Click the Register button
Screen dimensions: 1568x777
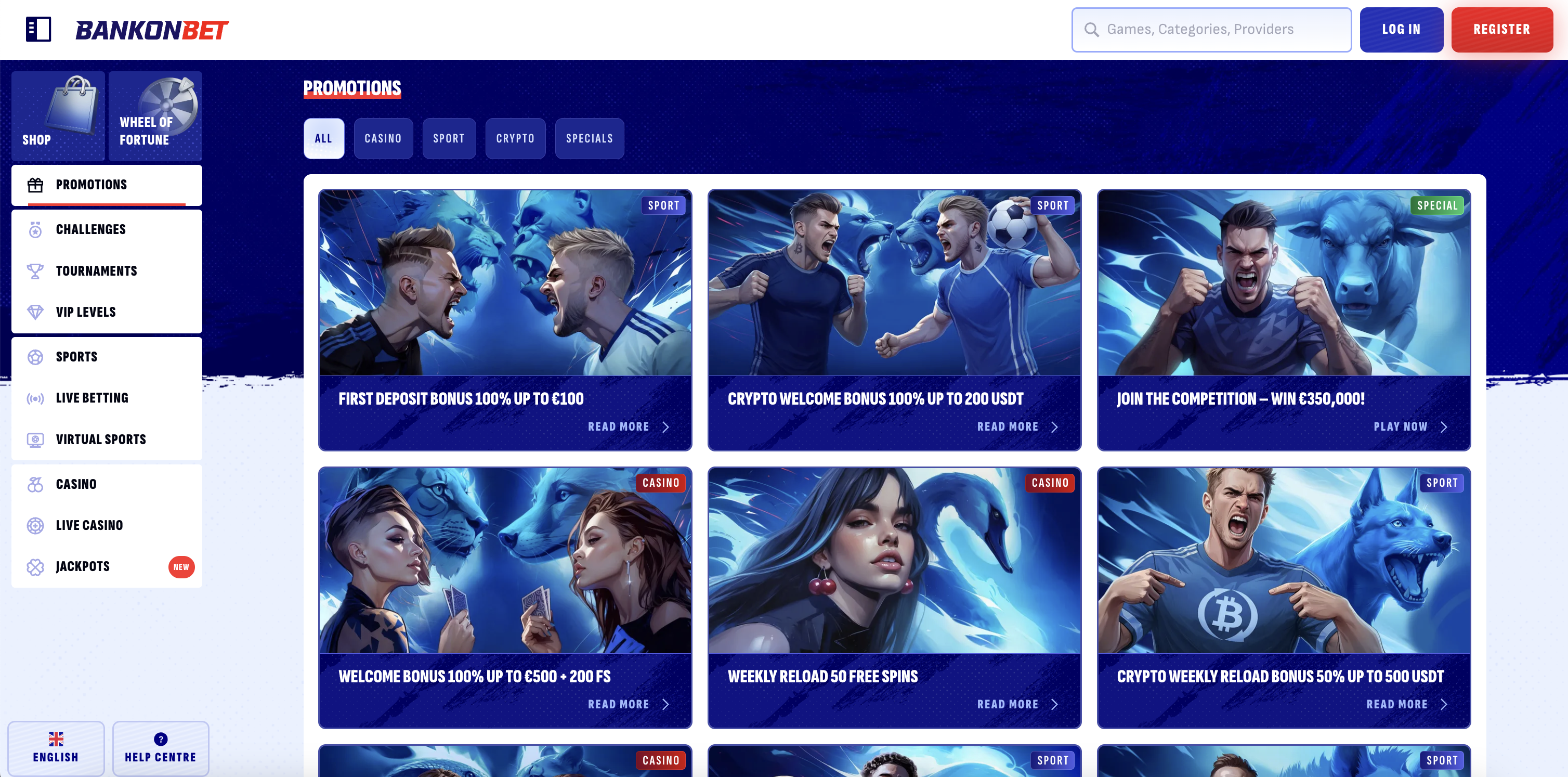(1501, 30)
